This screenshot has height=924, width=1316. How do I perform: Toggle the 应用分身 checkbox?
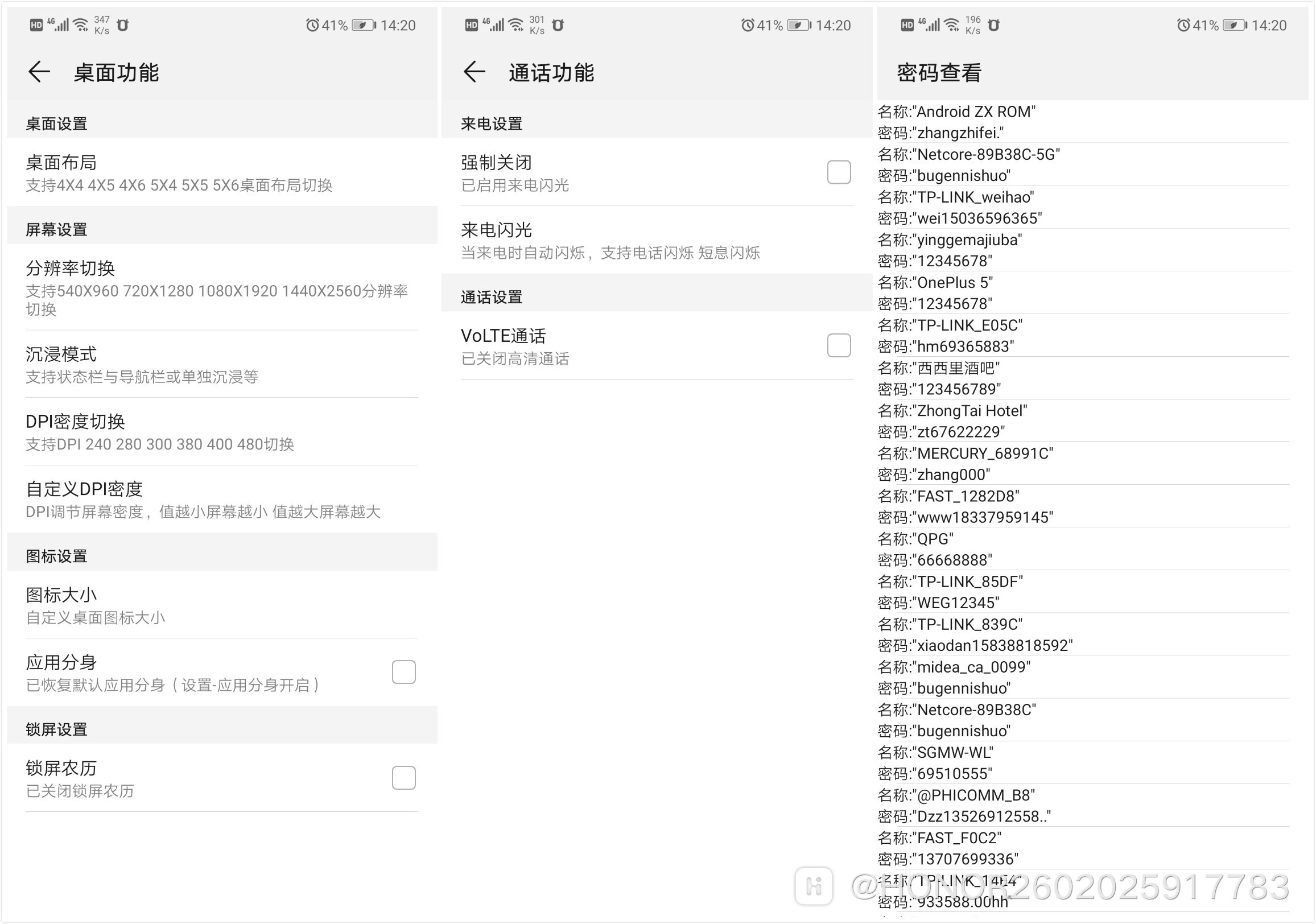[403, 672]
